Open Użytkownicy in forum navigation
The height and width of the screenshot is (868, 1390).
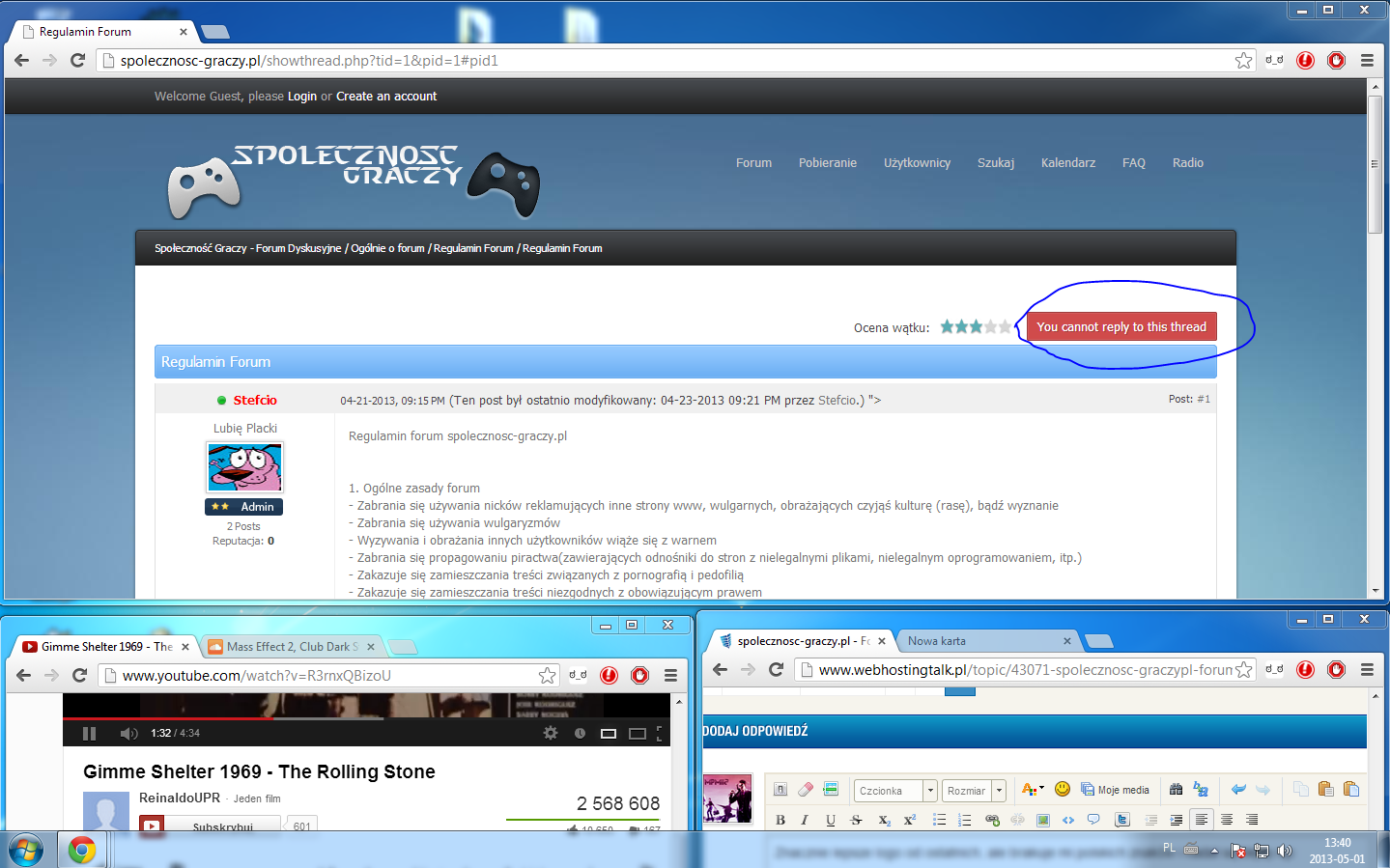click(917, 163)
